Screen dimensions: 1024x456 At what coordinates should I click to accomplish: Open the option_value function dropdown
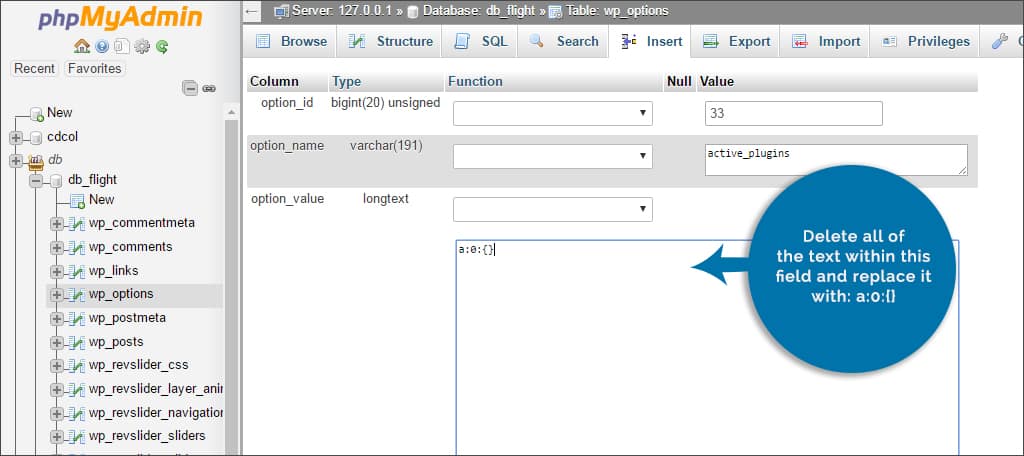tap(552, 209)
